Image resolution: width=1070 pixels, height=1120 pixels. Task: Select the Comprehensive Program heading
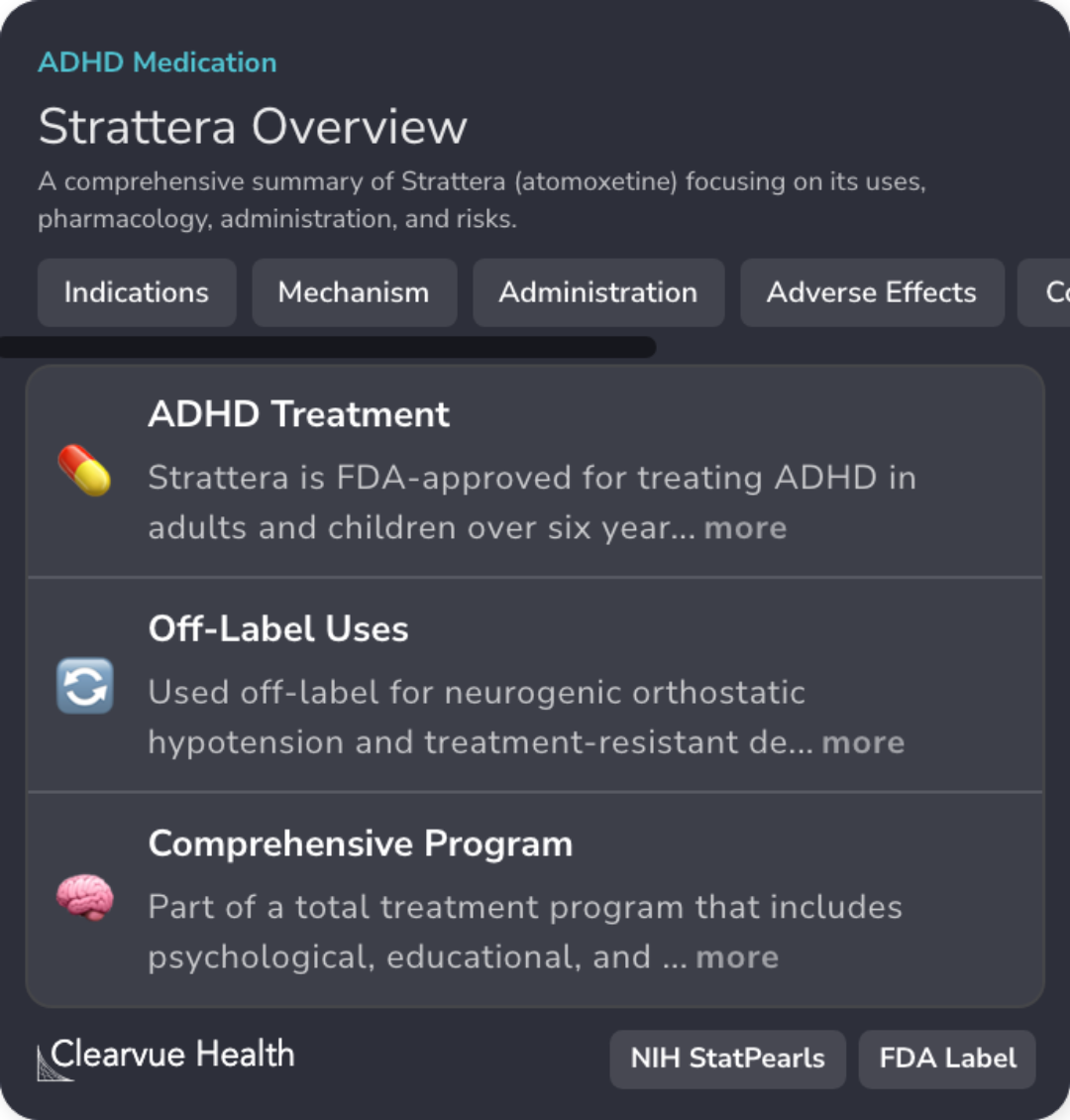tap(361, 844)
